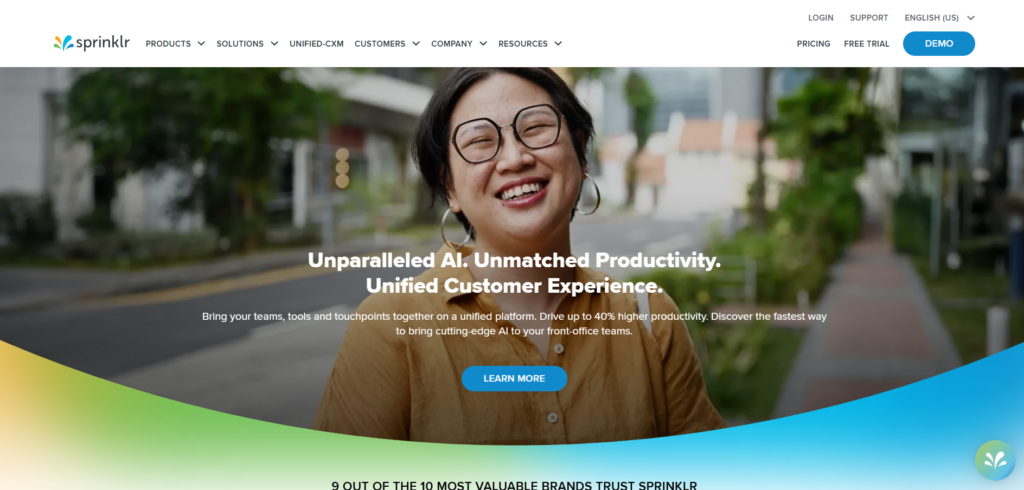Expand the Resources dropdown chevron
The width and height of the screenshot is (1024, 490).
[558, 44]
